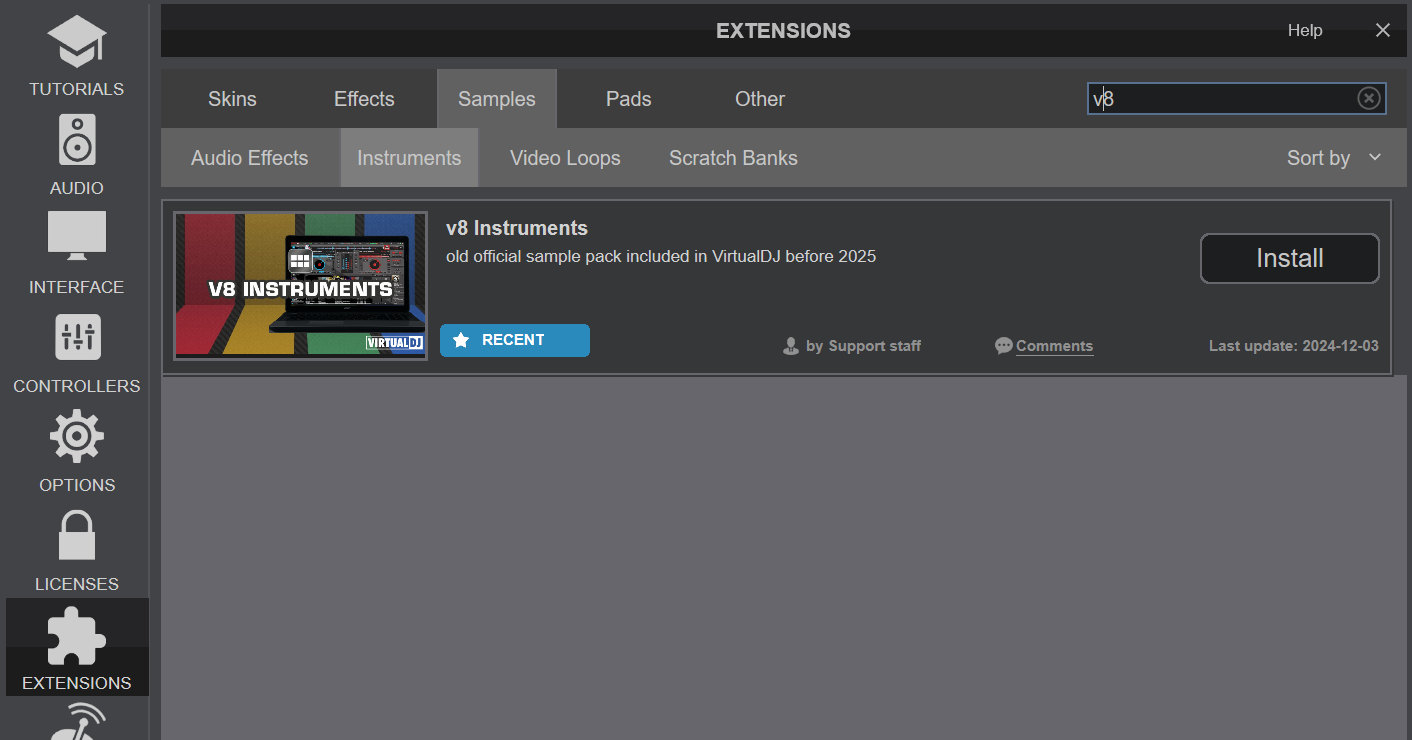Switch to the Effects tab

tap(364, 99)
